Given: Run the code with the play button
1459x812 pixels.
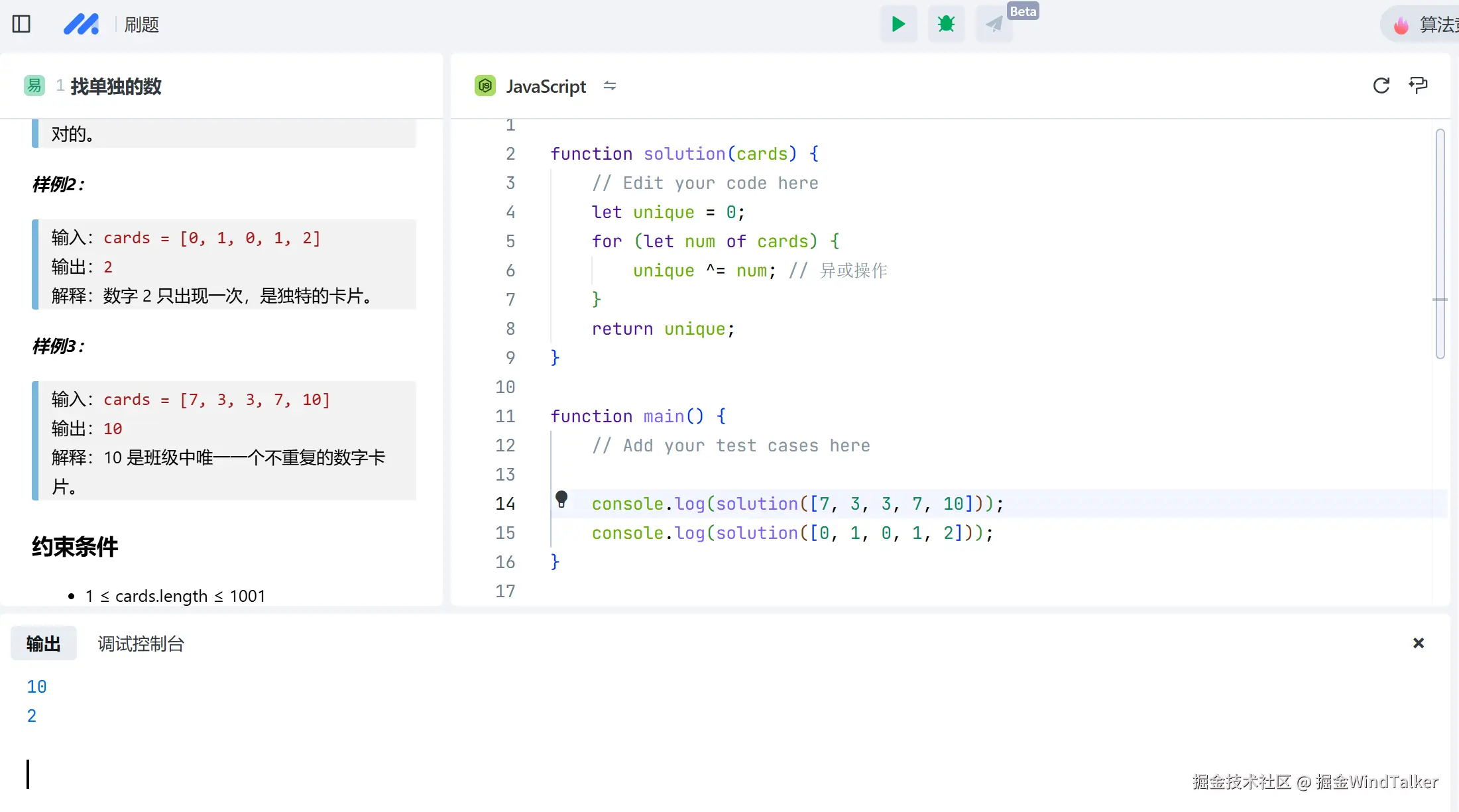Looking at the screenshot, I should coord(898,24).
